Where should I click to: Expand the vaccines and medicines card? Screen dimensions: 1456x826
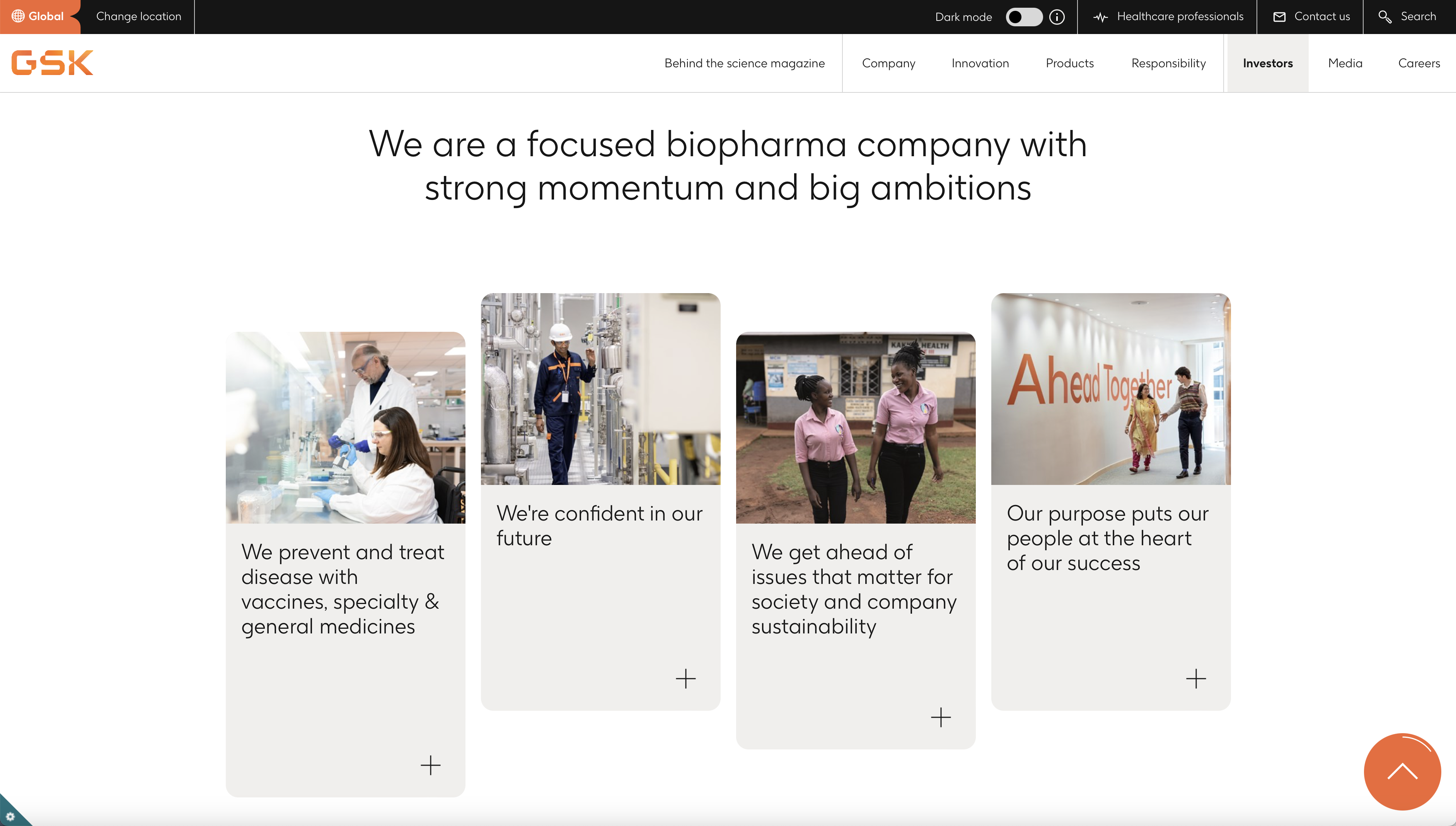431,765
